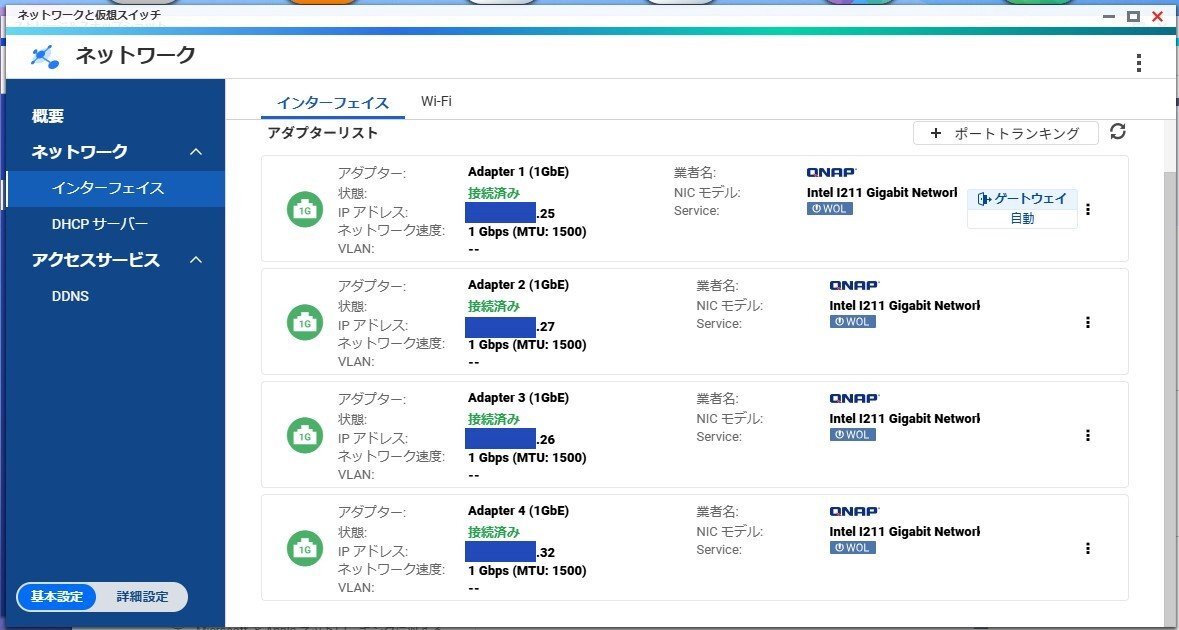Open the Adapter 1 options menu (⋮)

pyautogui.click(x=1088, y=208)
